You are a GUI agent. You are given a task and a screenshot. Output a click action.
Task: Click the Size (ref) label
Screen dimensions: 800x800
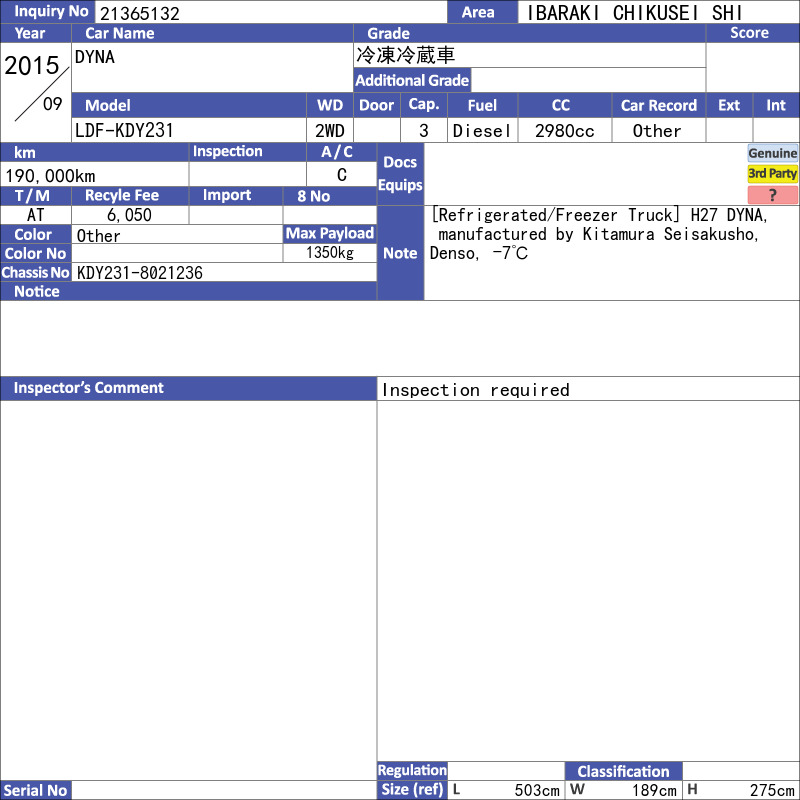pos(412,789)
